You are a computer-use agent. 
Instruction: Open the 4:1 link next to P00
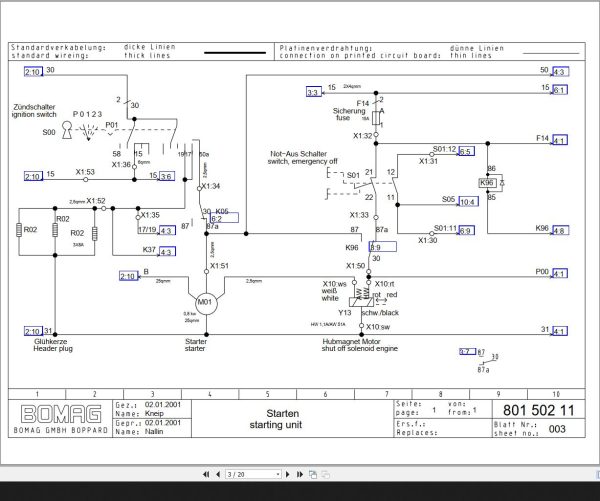tap(559, 273)
